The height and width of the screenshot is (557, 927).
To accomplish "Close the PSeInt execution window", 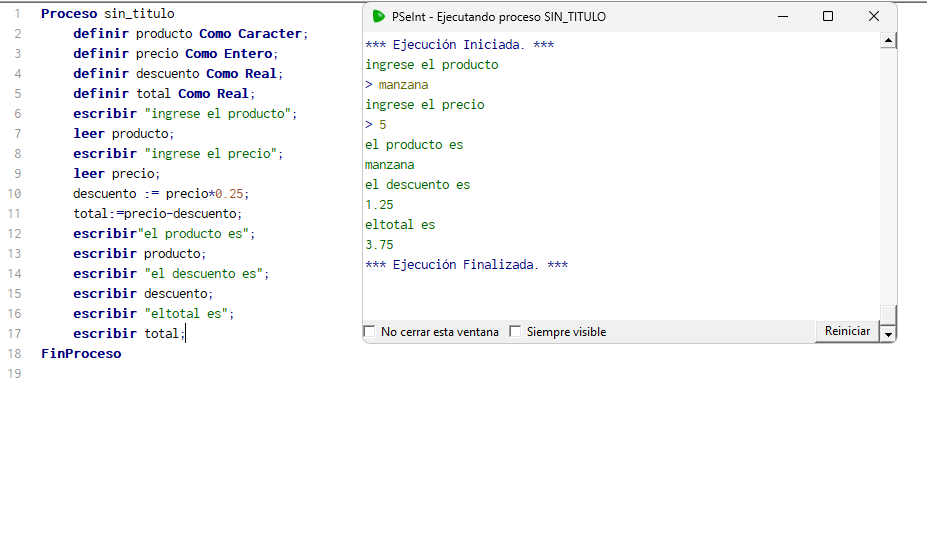I will [874, 16].
